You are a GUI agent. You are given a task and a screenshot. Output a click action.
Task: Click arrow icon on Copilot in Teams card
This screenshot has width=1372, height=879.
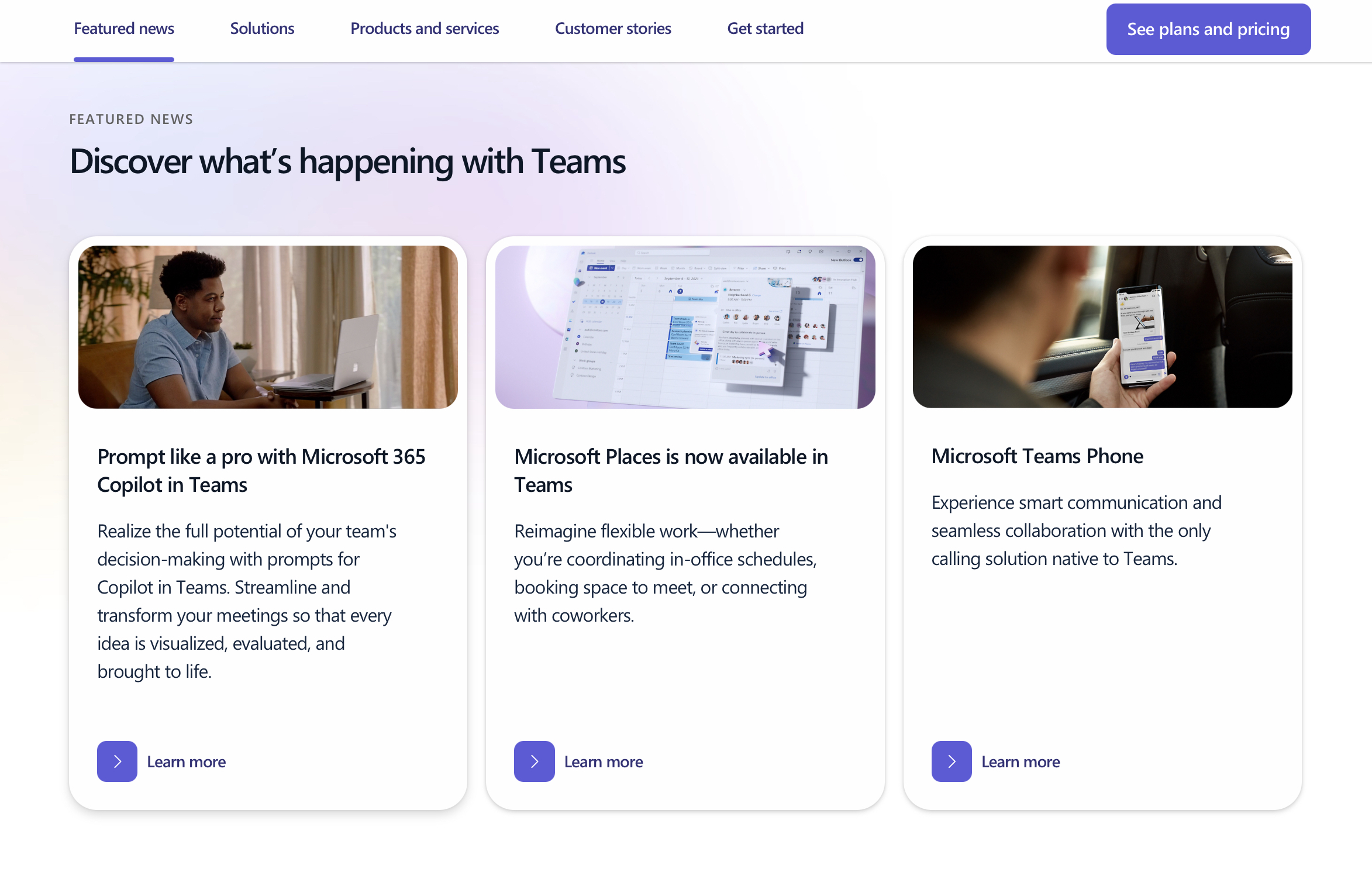(117, 761)
